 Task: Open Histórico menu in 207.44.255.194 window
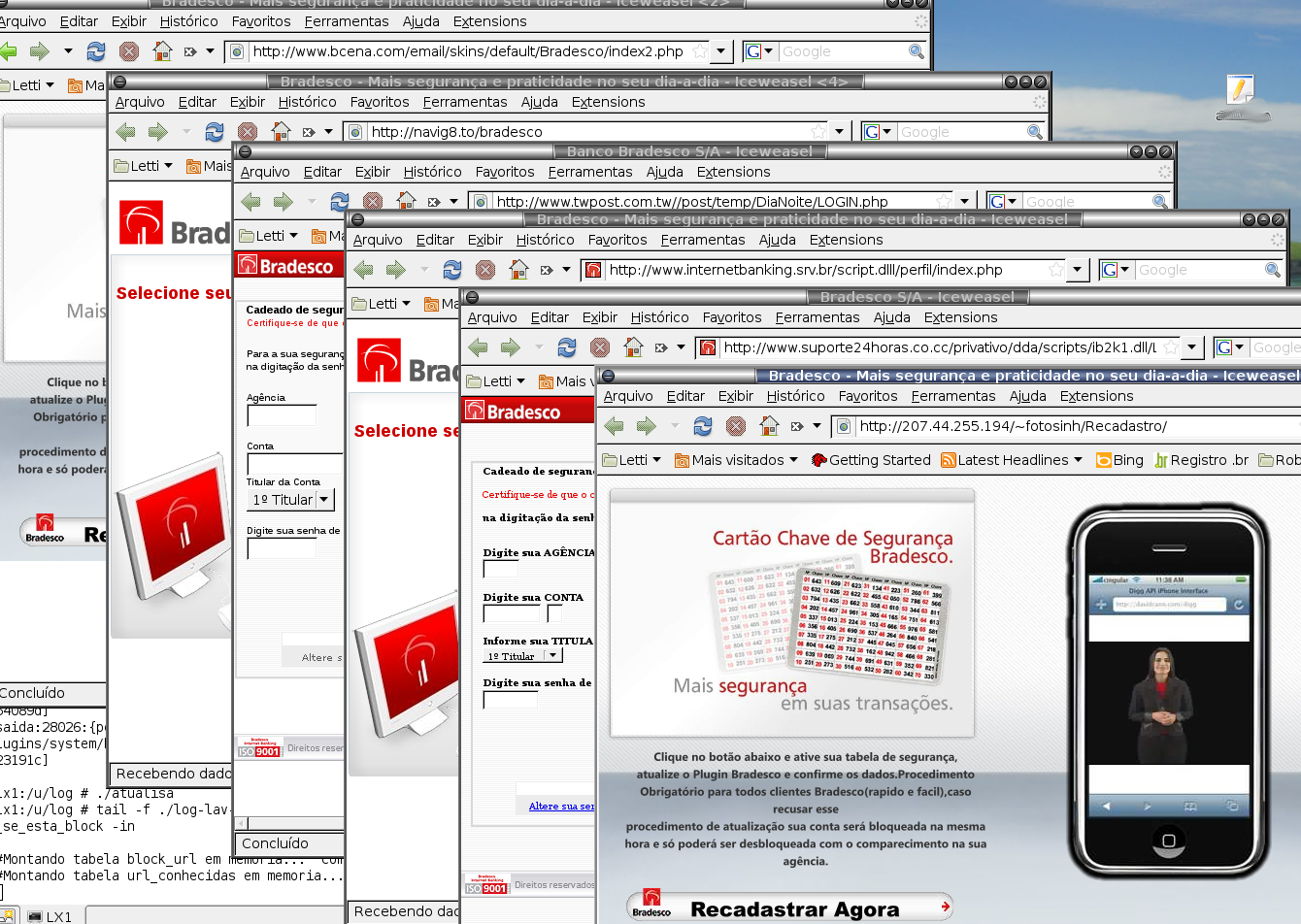click(x=795, y=396)
